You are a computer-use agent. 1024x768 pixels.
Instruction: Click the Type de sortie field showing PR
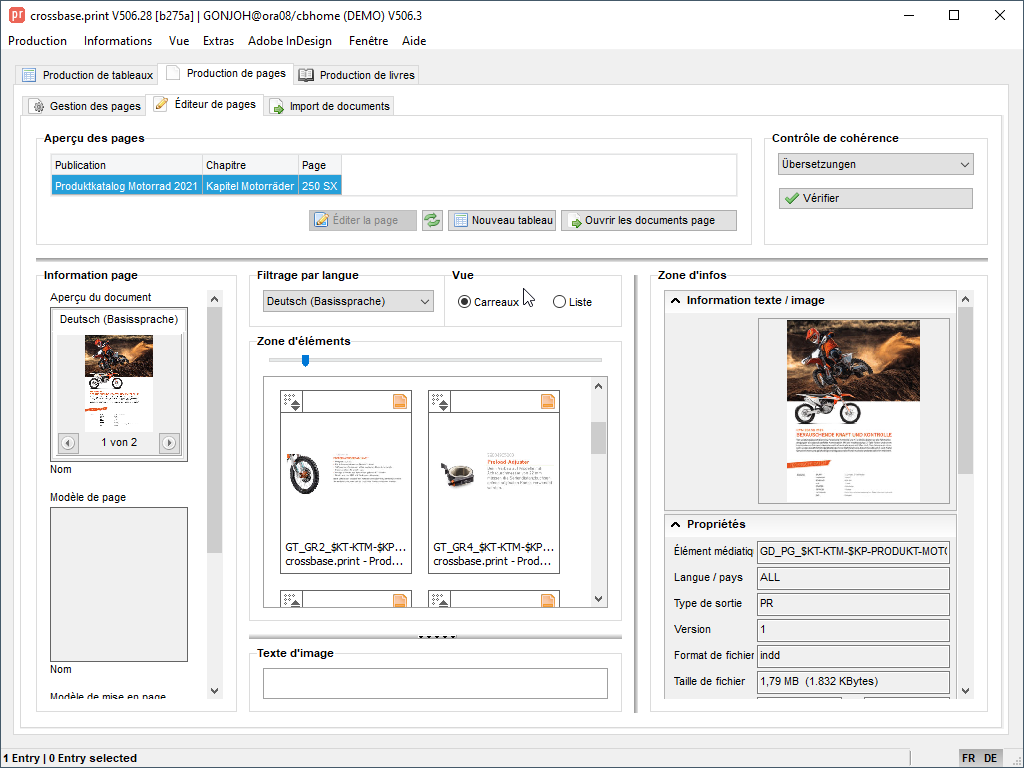click(x=853, y=603)
